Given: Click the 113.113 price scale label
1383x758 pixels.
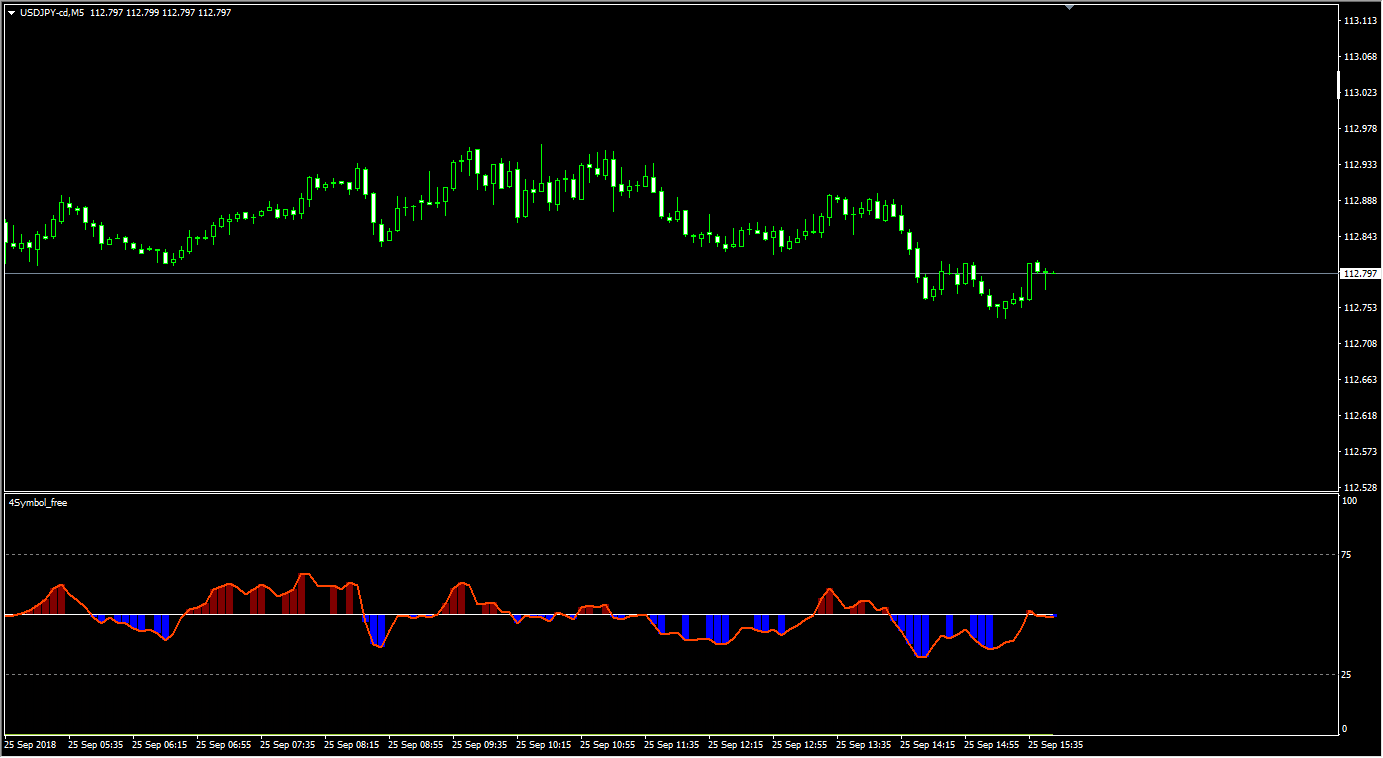Looking at the screenshot, I should point(1360,21).
